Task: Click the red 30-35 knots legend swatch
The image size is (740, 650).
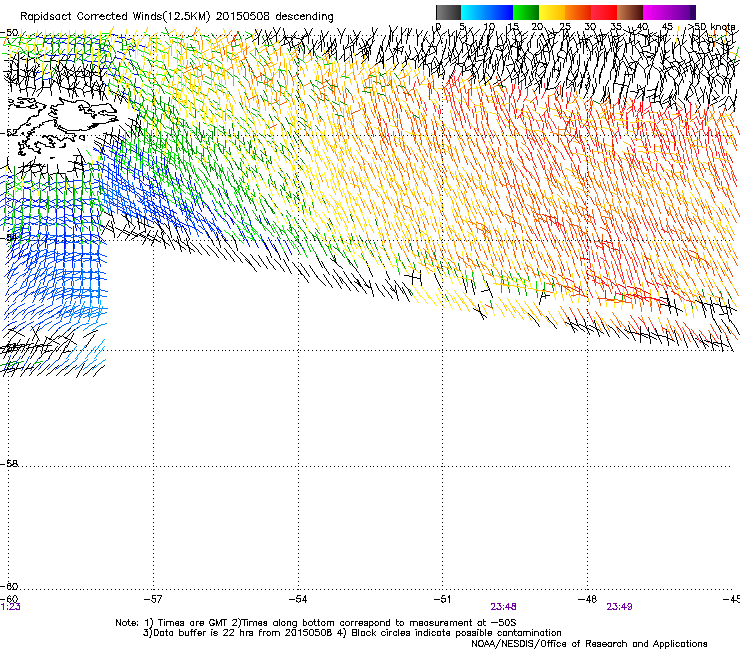Action: click(x=604, y=12)
